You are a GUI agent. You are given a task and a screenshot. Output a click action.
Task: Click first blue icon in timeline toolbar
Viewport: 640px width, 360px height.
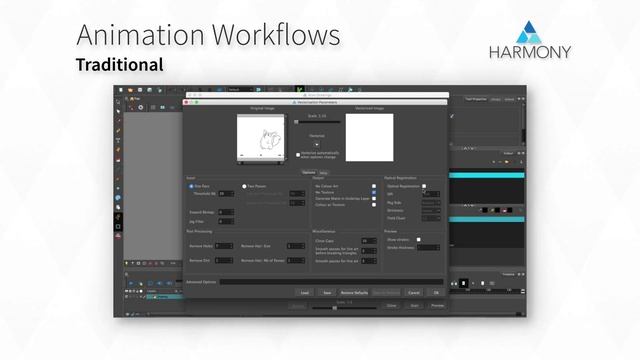131,283
